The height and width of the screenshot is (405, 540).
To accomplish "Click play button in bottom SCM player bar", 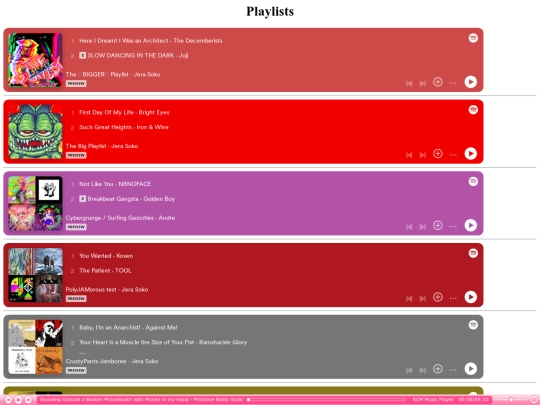I will coord(18,400).
